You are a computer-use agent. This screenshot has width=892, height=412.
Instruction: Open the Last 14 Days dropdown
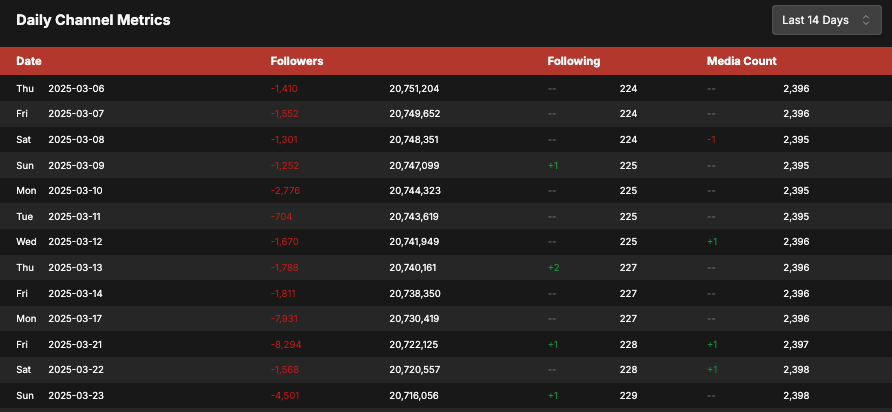click(x=826, y=20)
